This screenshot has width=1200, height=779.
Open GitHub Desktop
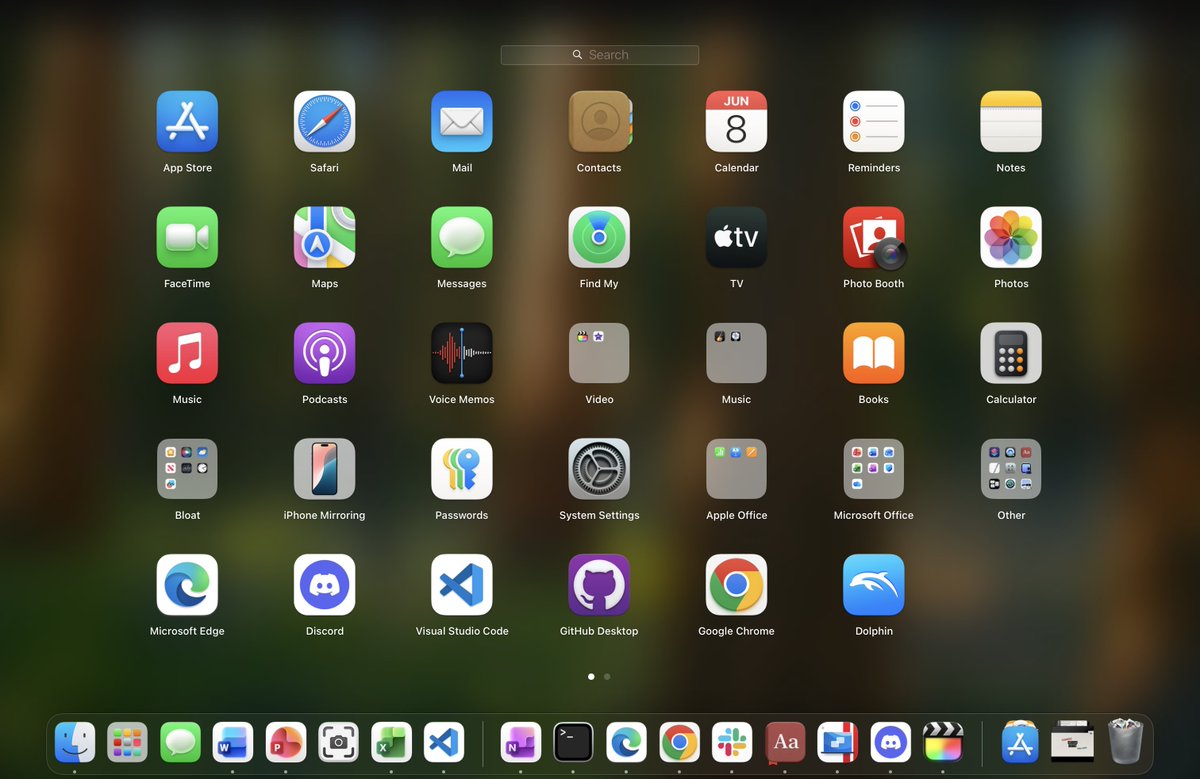coord(599,585)
